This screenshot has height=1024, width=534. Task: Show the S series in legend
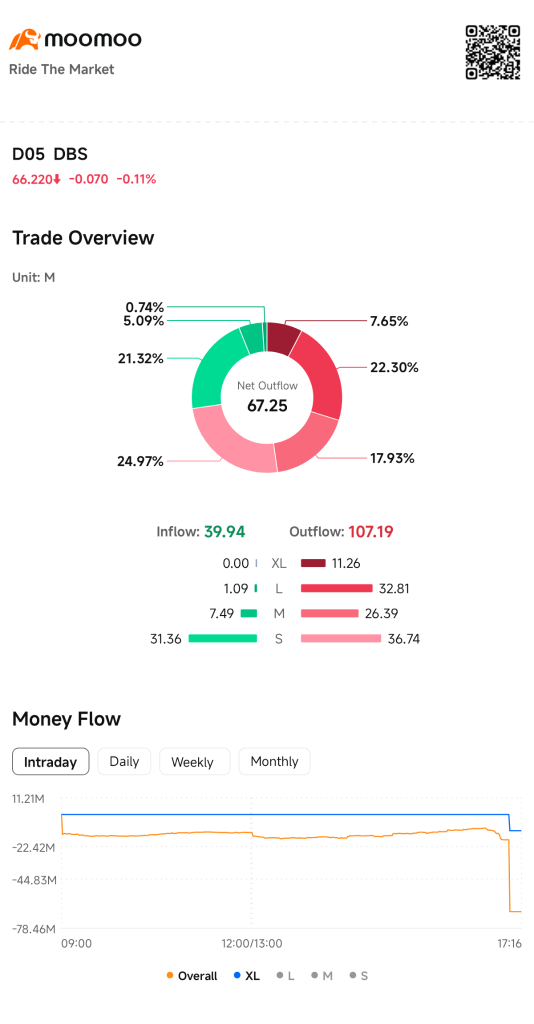359,976
